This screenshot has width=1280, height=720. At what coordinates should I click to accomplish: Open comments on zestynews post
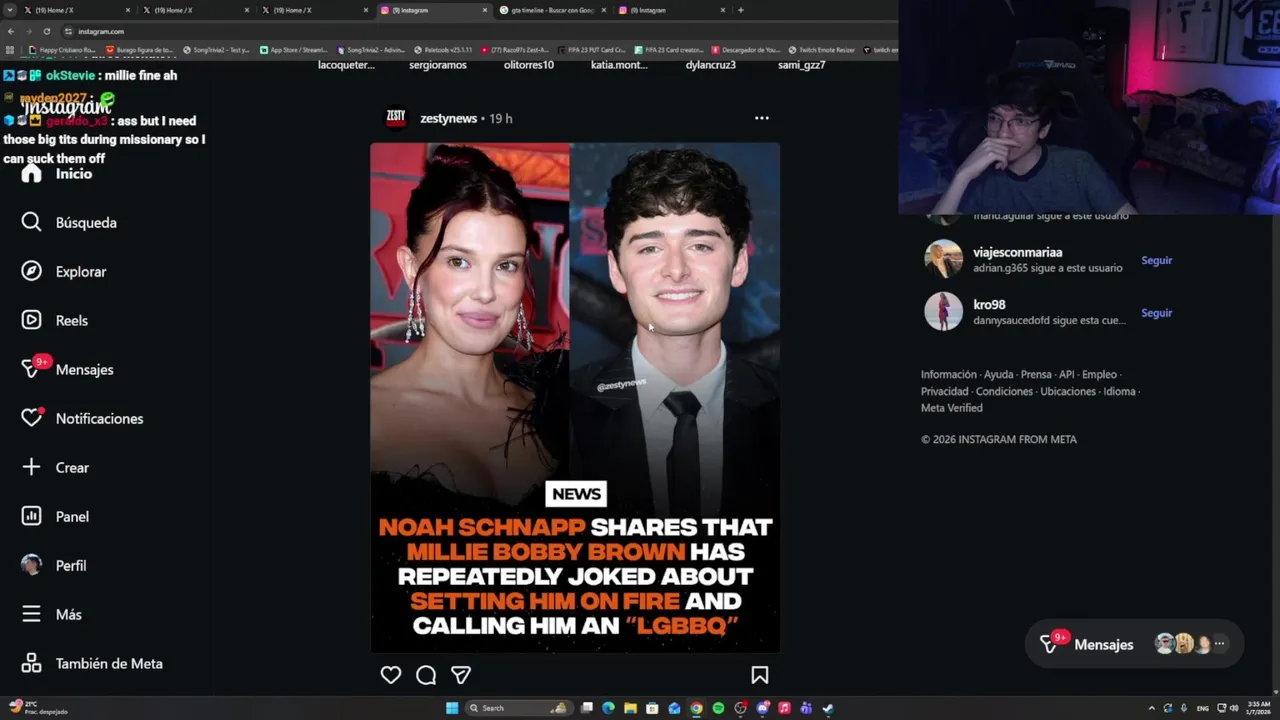tap(426, 675)
